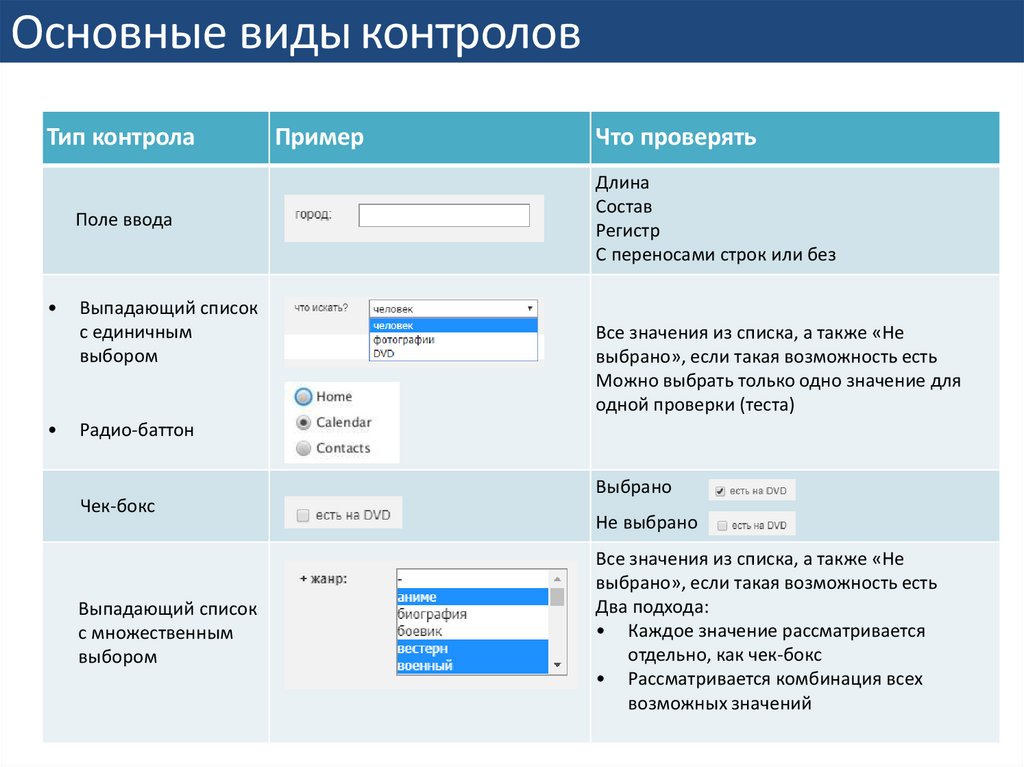Click the Не выбрано label text
The width and height of the screenshot is (1024, 767).
coord(647,523)
